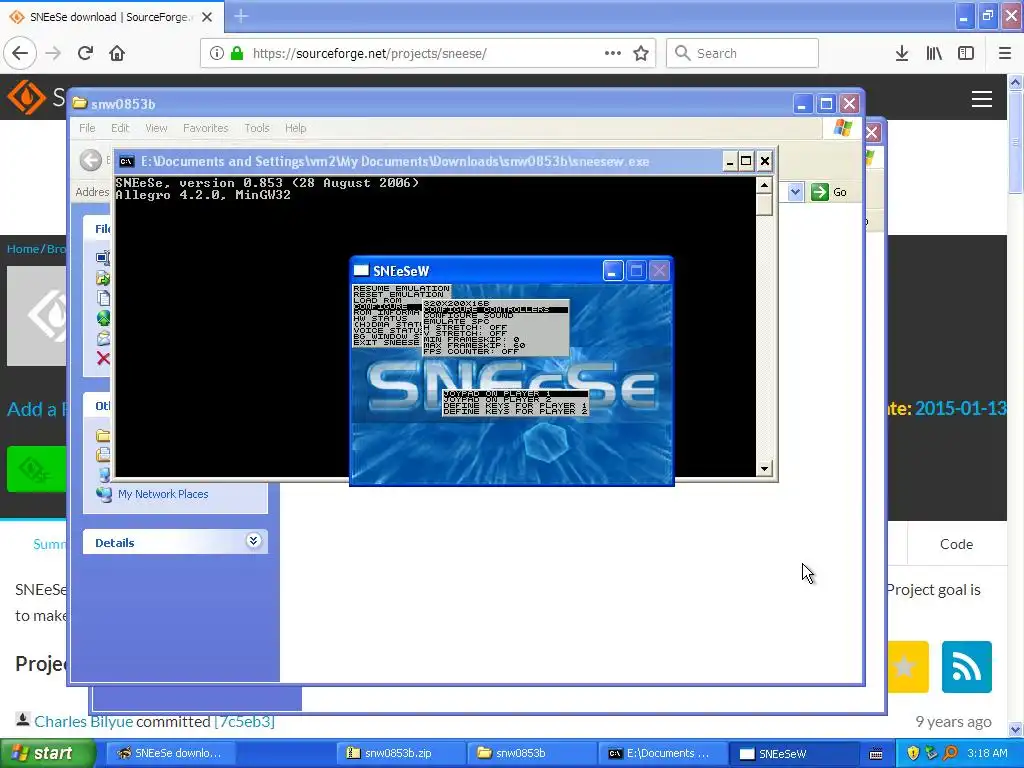Click security shield tray icon

[913, 753]
